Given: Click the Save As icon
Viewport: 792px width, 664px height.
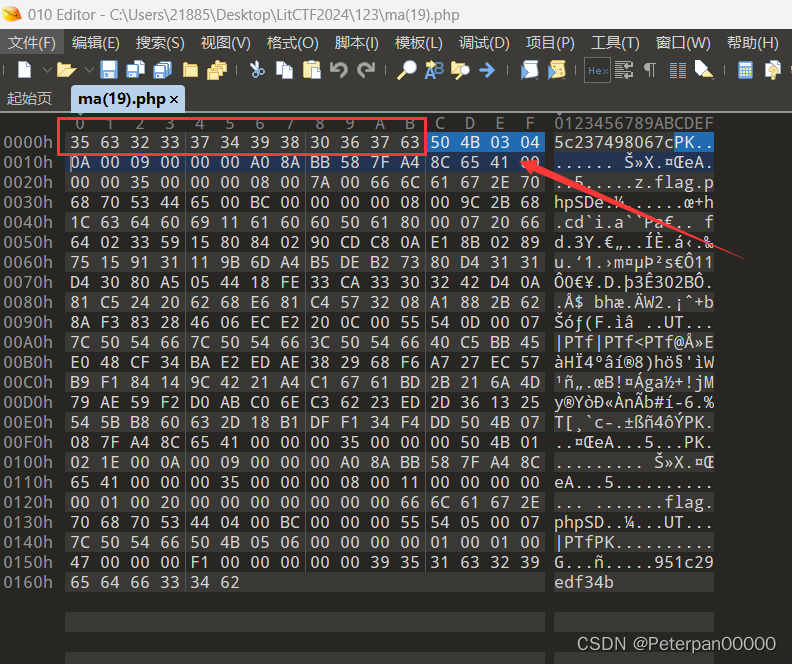Looking at the screenshot, I should [x=135, y=70].
